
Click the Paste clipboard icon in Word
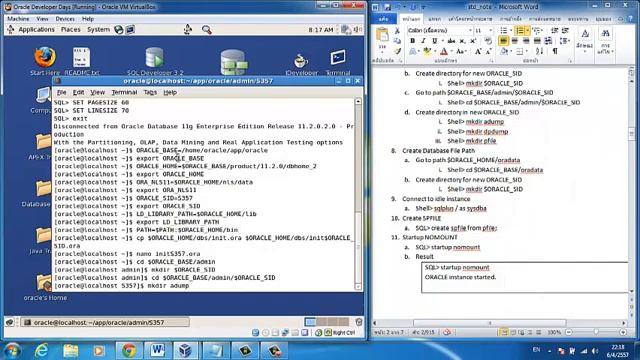click(382, 34)
